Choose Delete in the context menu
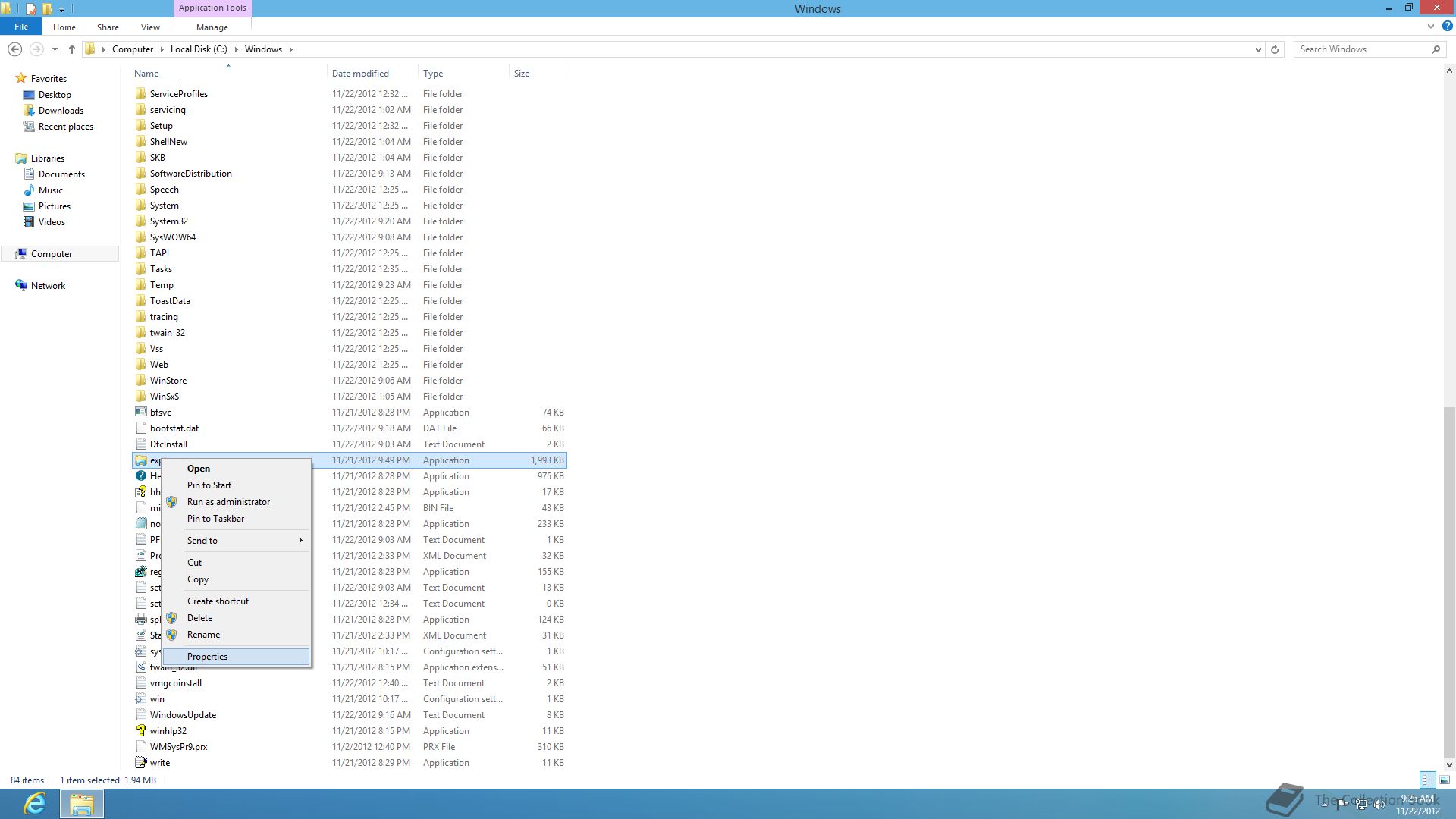 pos(237,618)
